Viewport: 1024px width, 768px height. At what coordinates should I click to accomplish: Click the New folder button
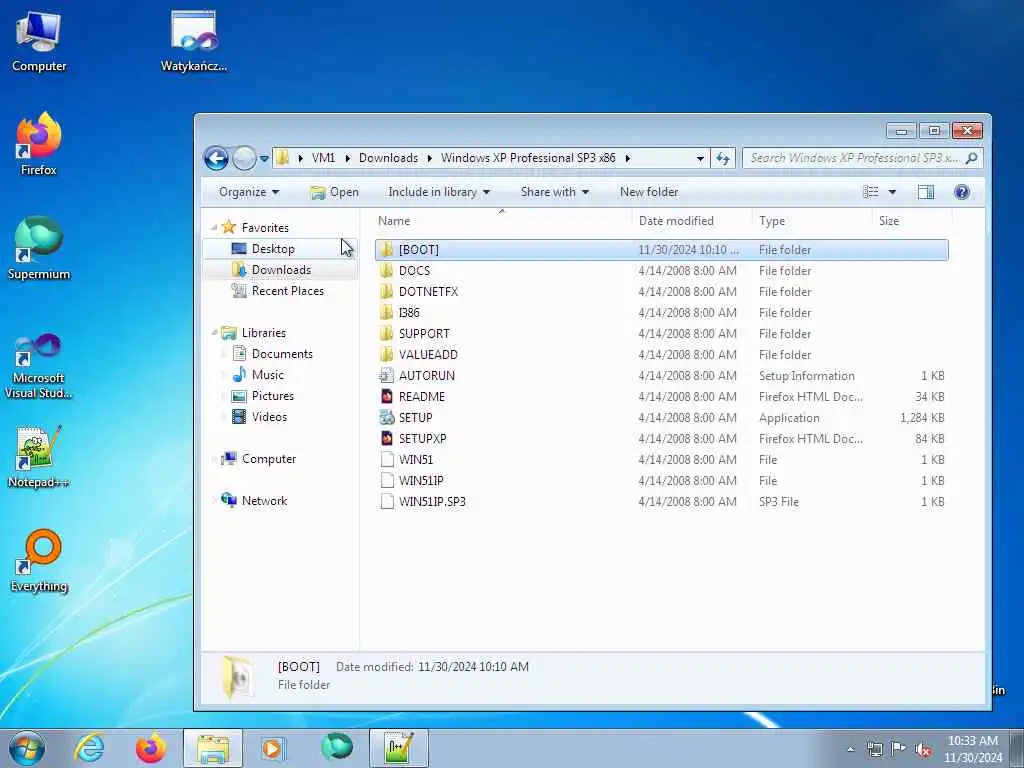click(649, 192)
